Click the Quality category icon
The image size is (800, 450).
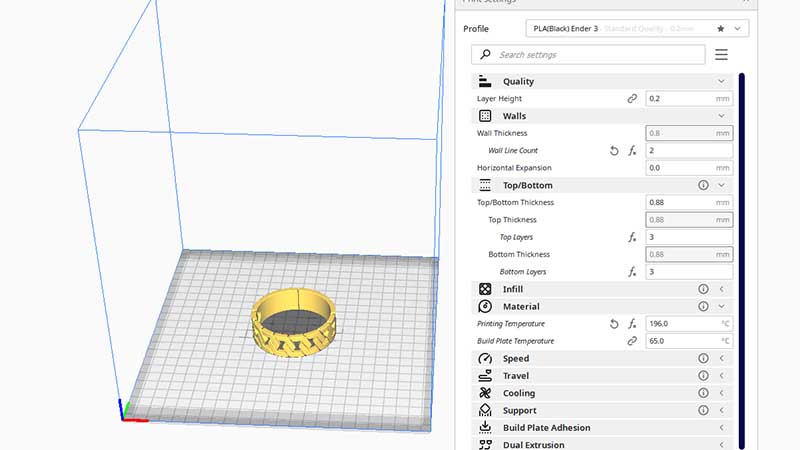click(x=485, y=81)
